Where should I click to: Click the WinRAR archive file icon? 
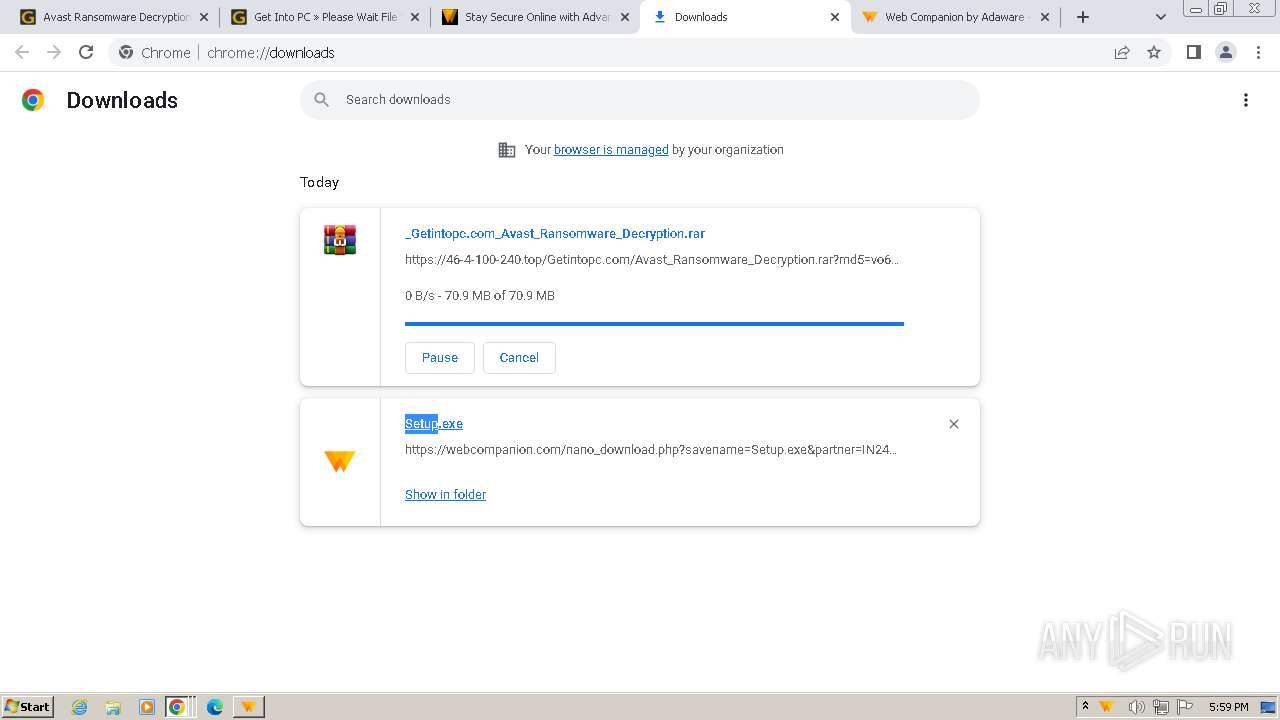340,240
